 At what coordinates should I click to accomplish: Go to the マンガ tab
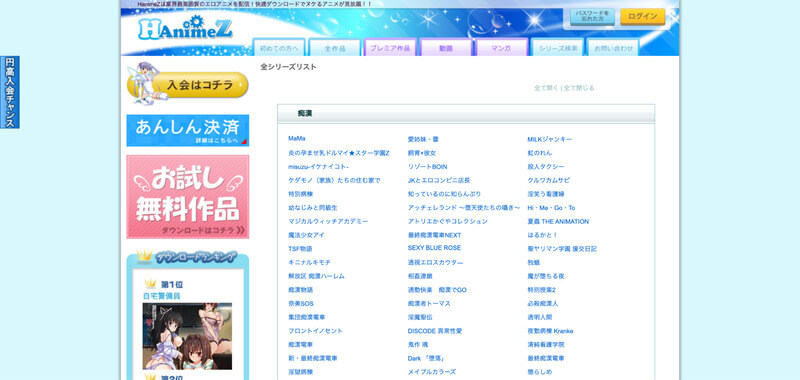click(502, 48)
